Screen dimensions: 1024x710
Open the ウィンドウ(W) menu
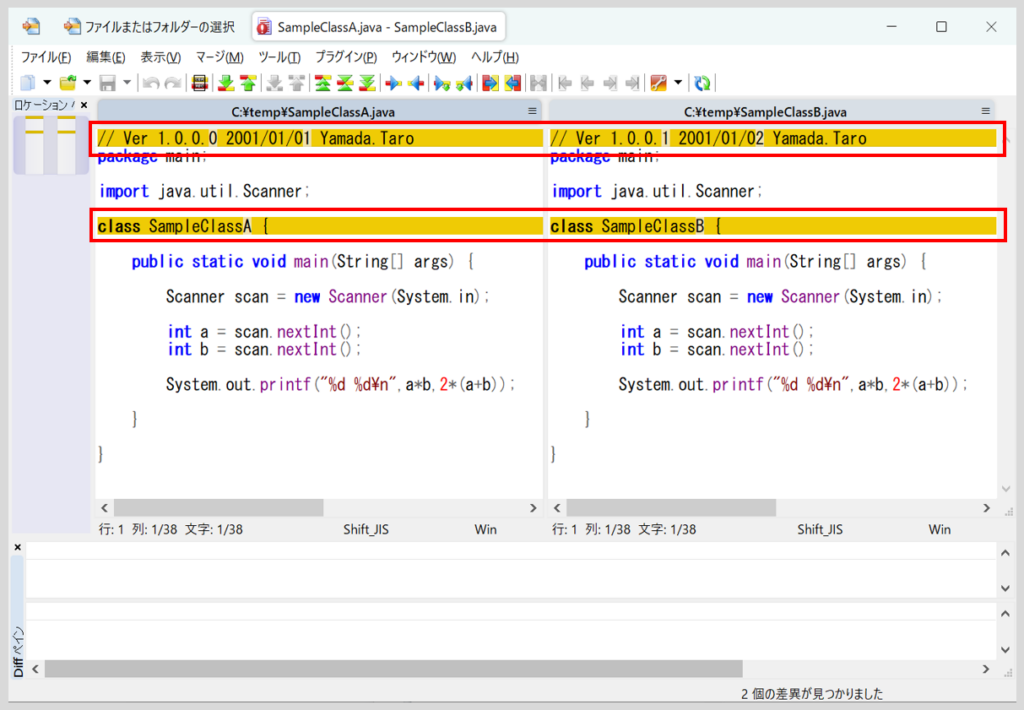click(424, 57)
